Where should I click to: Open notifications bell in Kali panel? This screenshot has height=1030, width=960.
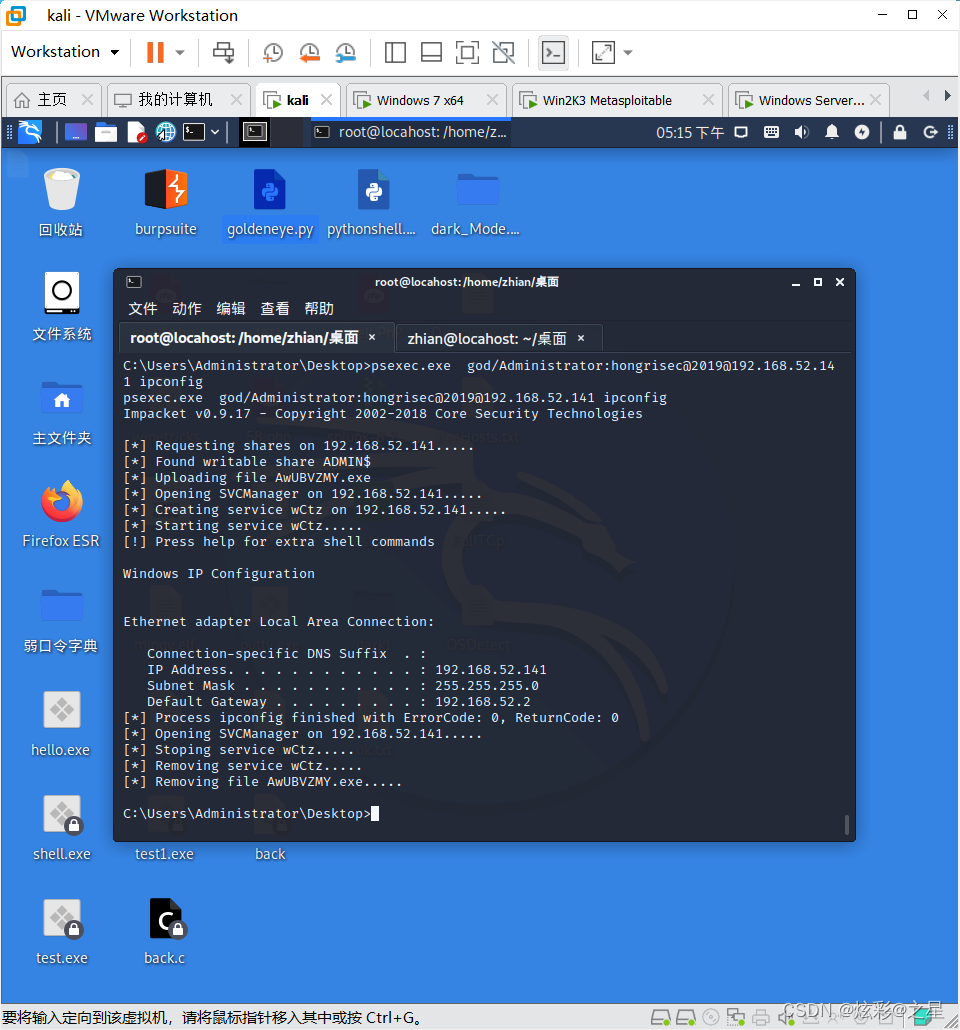tap(832, 133)
